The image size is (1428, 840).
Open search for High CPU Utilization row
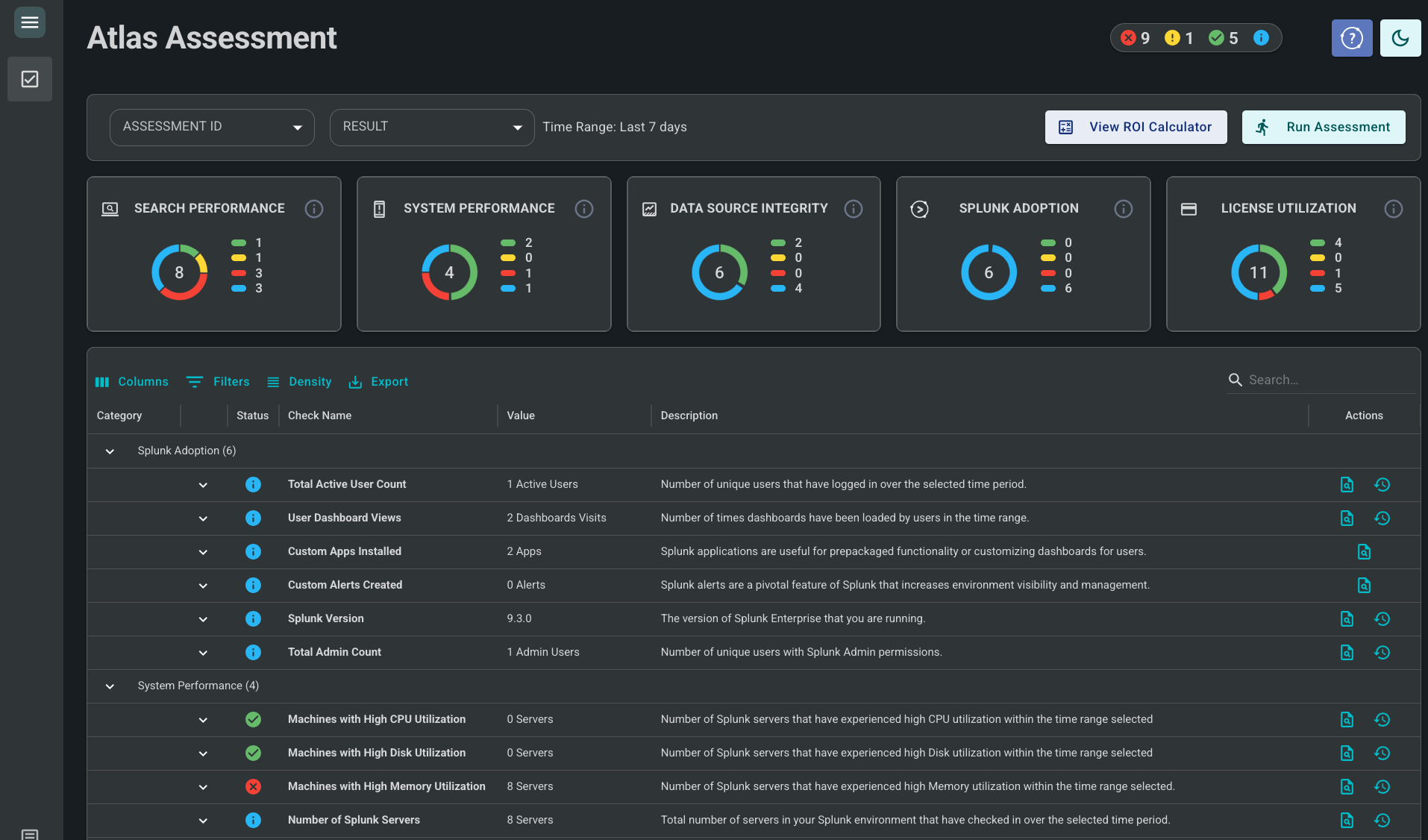coord(1347,720)
